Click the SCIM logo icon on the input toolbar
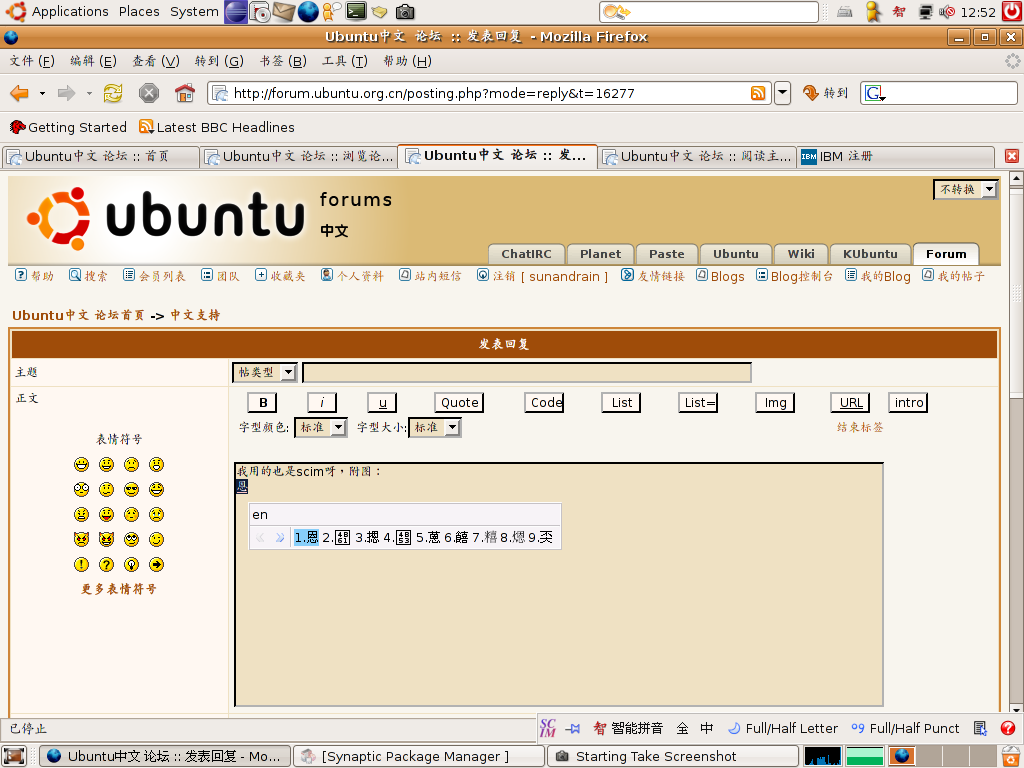The width and height of the screenshot is (1024, 768). [548, 728]
